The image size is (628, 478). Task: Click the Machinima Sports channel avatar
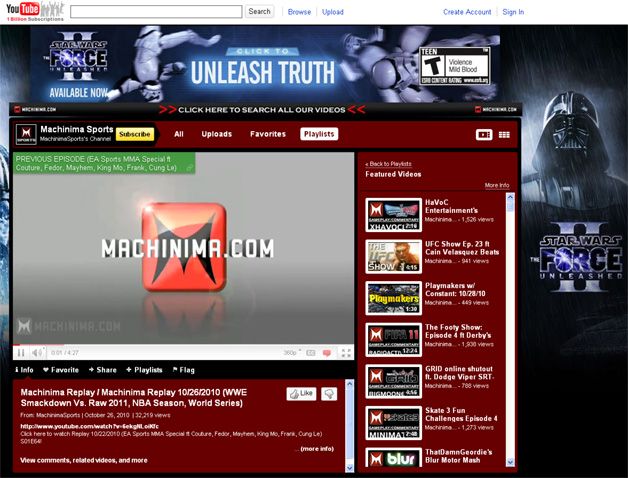point(26,134)
